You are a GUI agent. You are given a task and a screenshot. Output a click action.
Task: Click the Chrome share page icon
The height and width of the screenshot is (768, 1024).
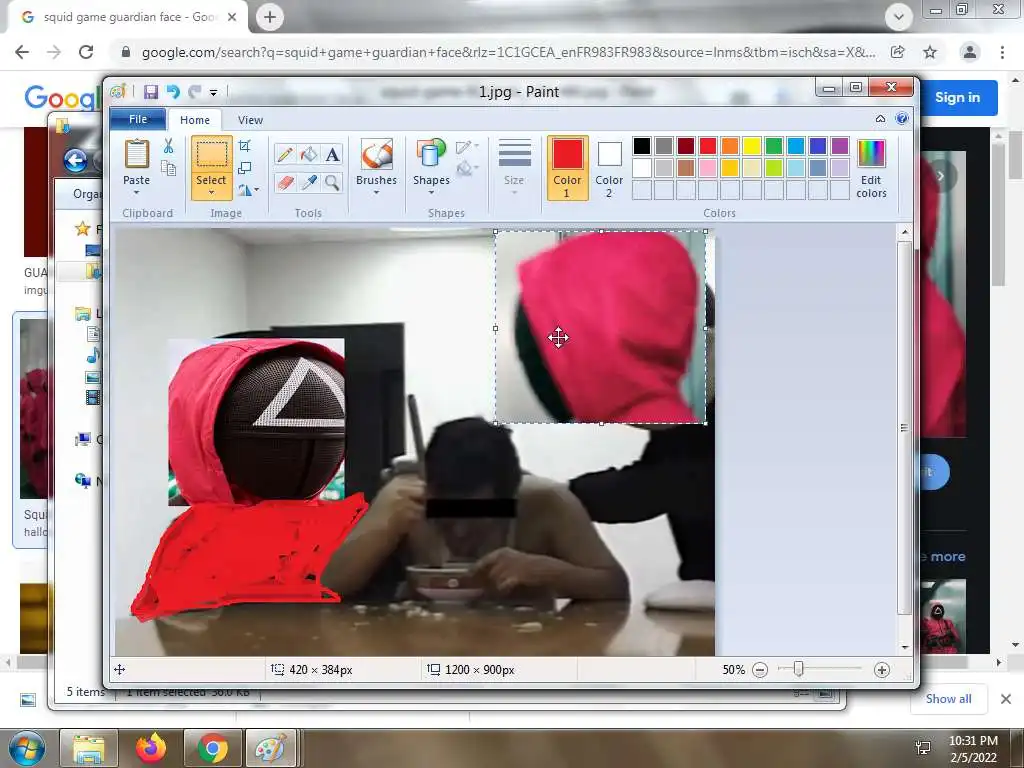click(x=898, y=52)
